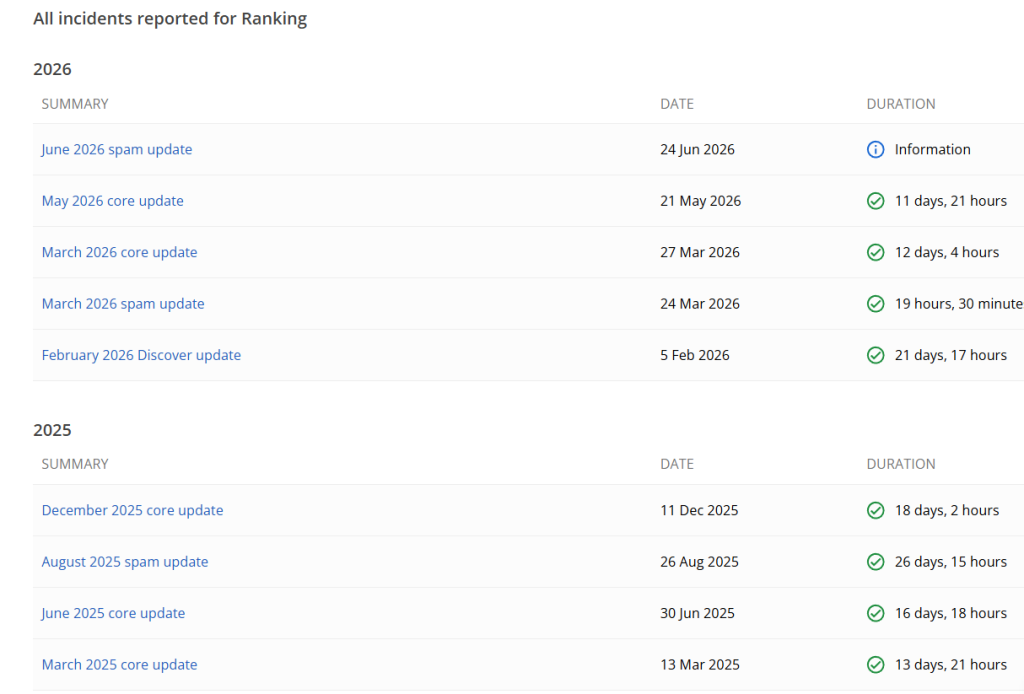Open the March 2026 core update link
Viewport: 1024px width, 694px height.
tap(120, 253)
